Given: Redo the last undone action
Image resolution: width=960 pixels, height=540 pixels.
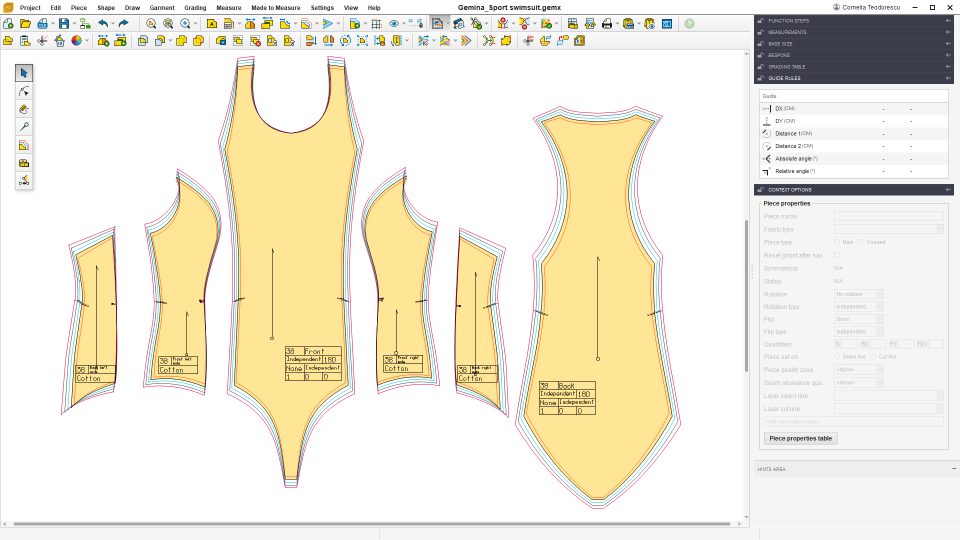Looking at the screenshot, I should (x=123, y=24).
